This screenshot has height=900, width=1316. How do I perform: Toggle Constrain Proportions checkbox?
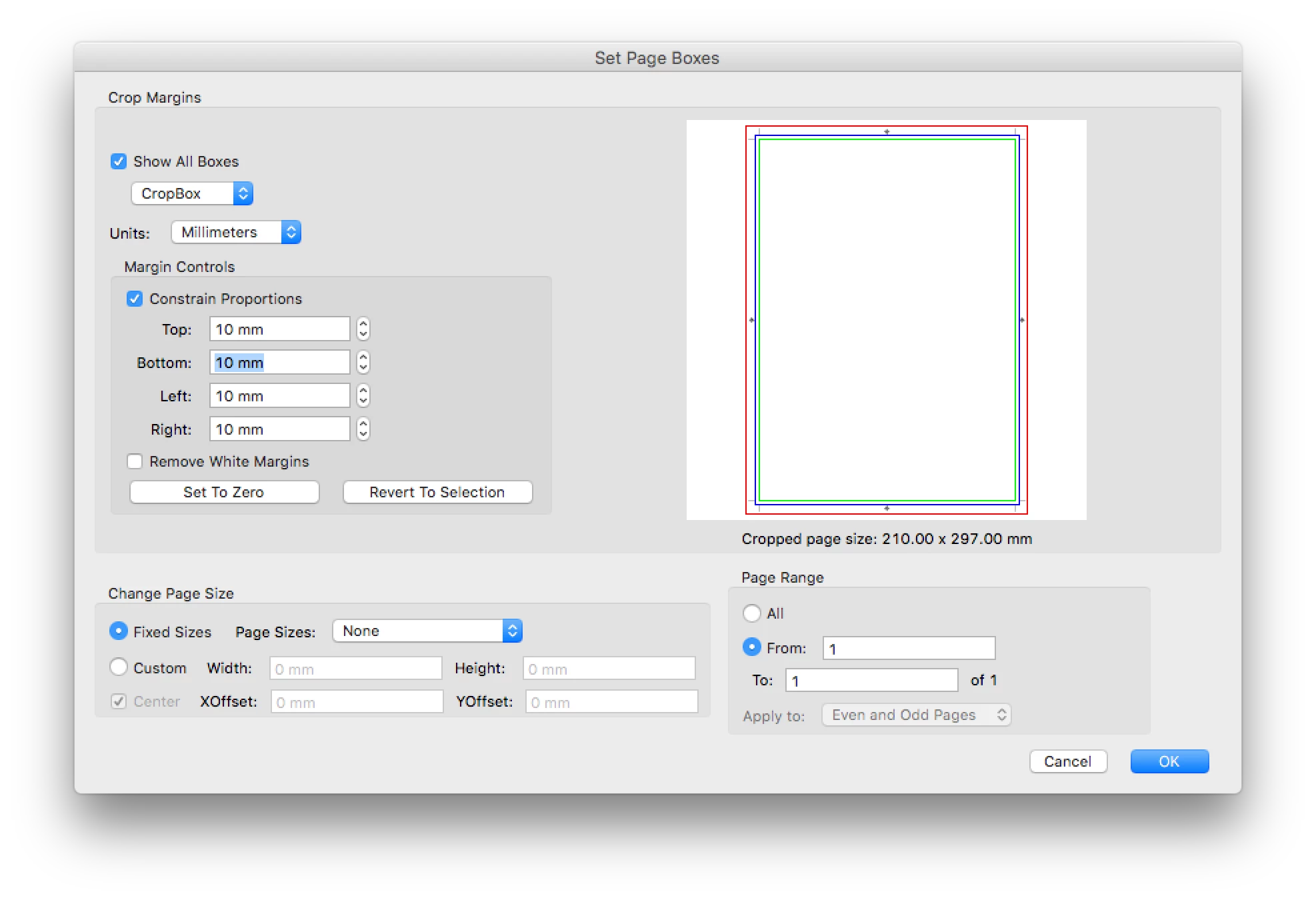click(135, 299)
